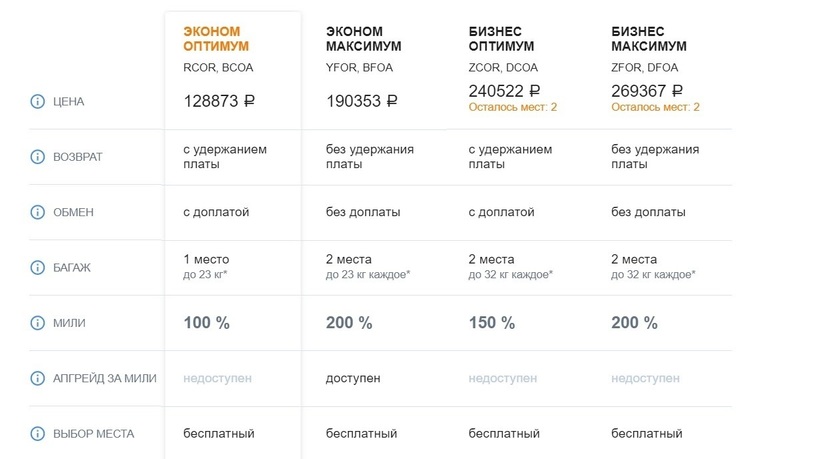Click the БАГАЖ info icon
This screenshot has height=459, width=820.
click(x=39, y=268)
